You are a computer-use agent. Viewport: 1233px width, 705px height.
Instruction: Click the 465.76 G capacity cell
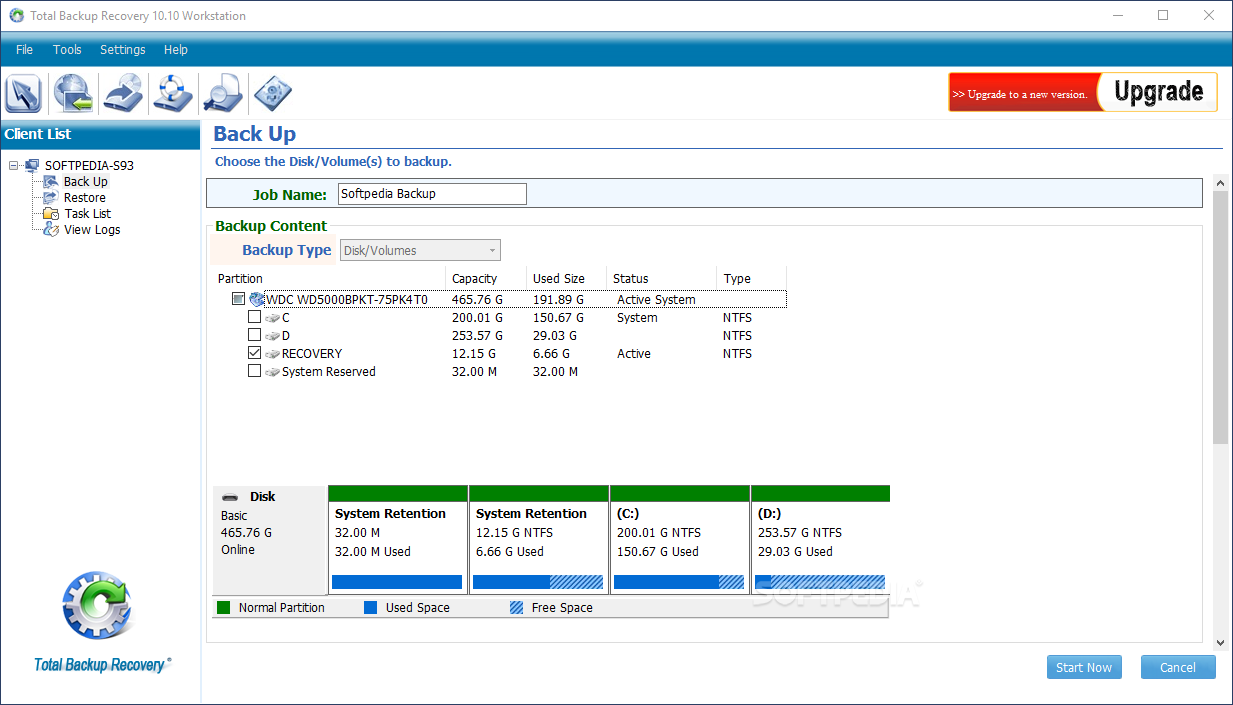(477, 300)
